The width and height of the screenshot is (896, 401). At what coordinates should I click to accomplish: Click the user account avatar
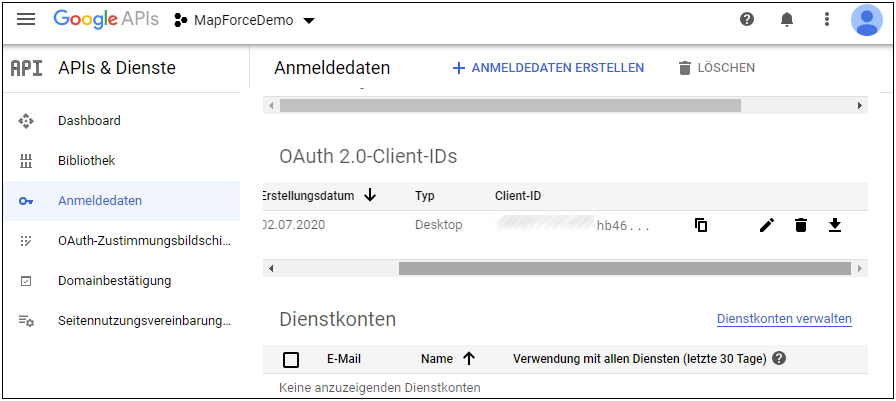coord(866,19)
